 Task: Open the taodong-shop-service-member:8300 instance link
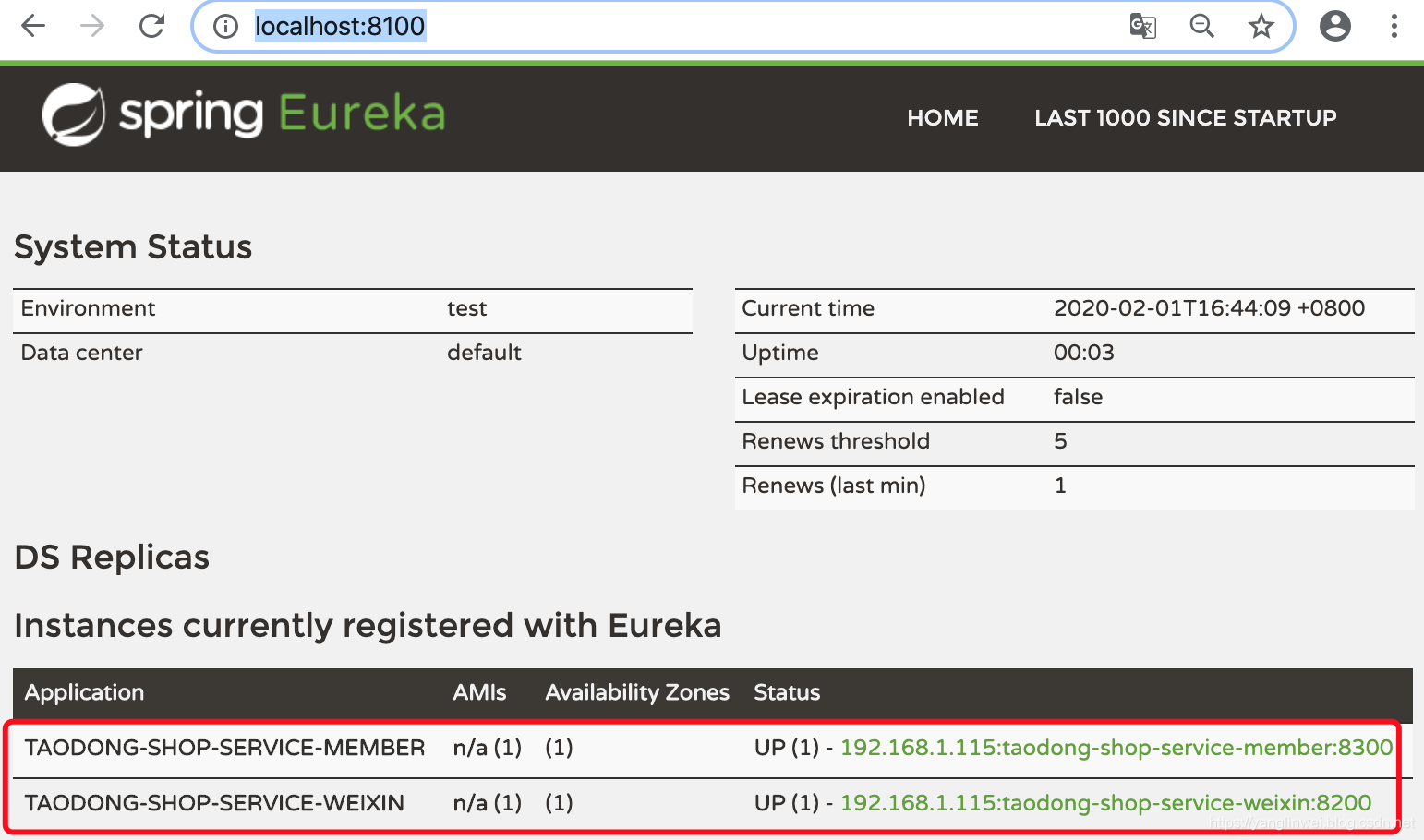click(x=1116, y=748)
